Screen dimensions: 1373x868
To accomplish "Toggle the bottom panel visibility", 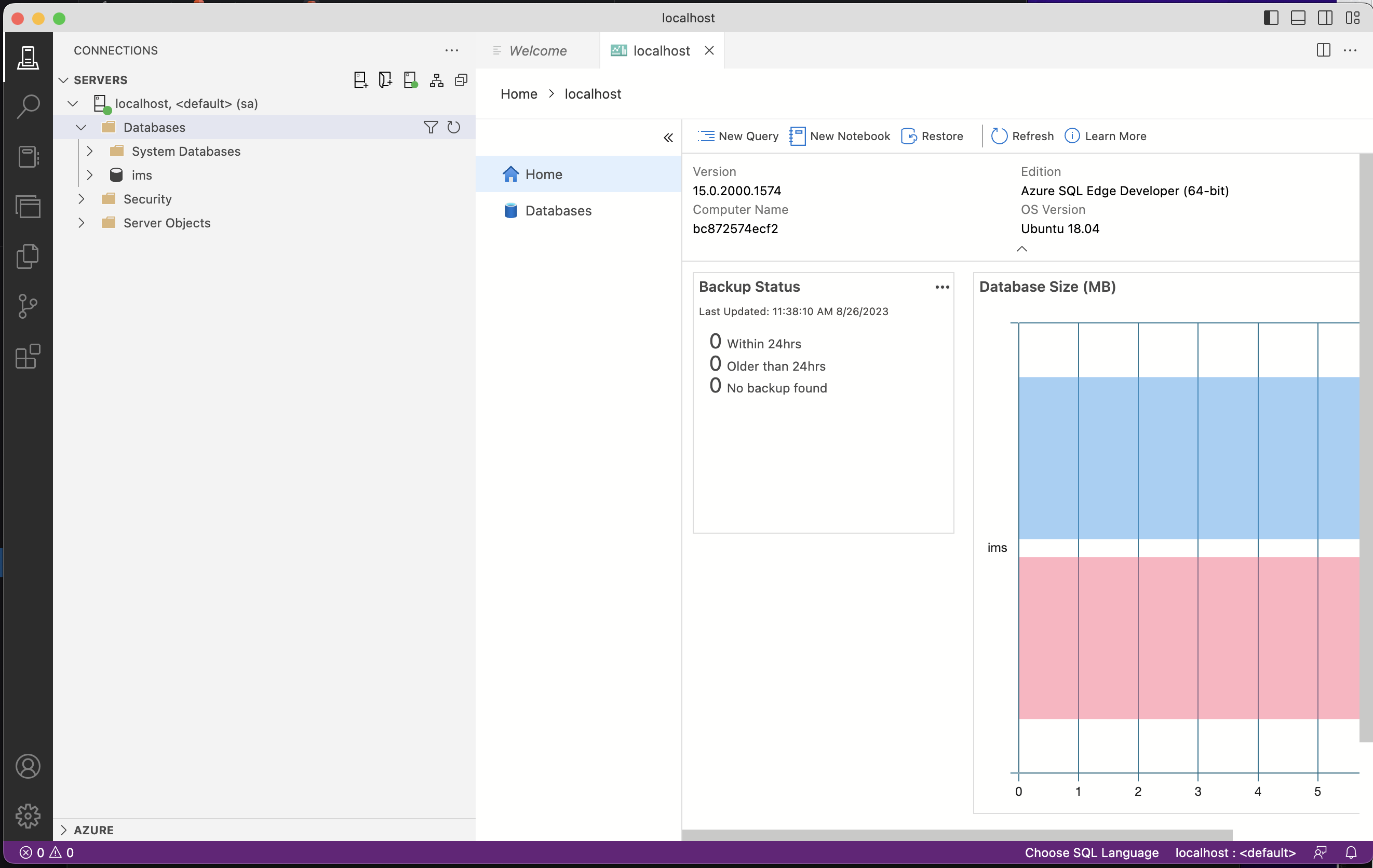I will coord(1298,18).
